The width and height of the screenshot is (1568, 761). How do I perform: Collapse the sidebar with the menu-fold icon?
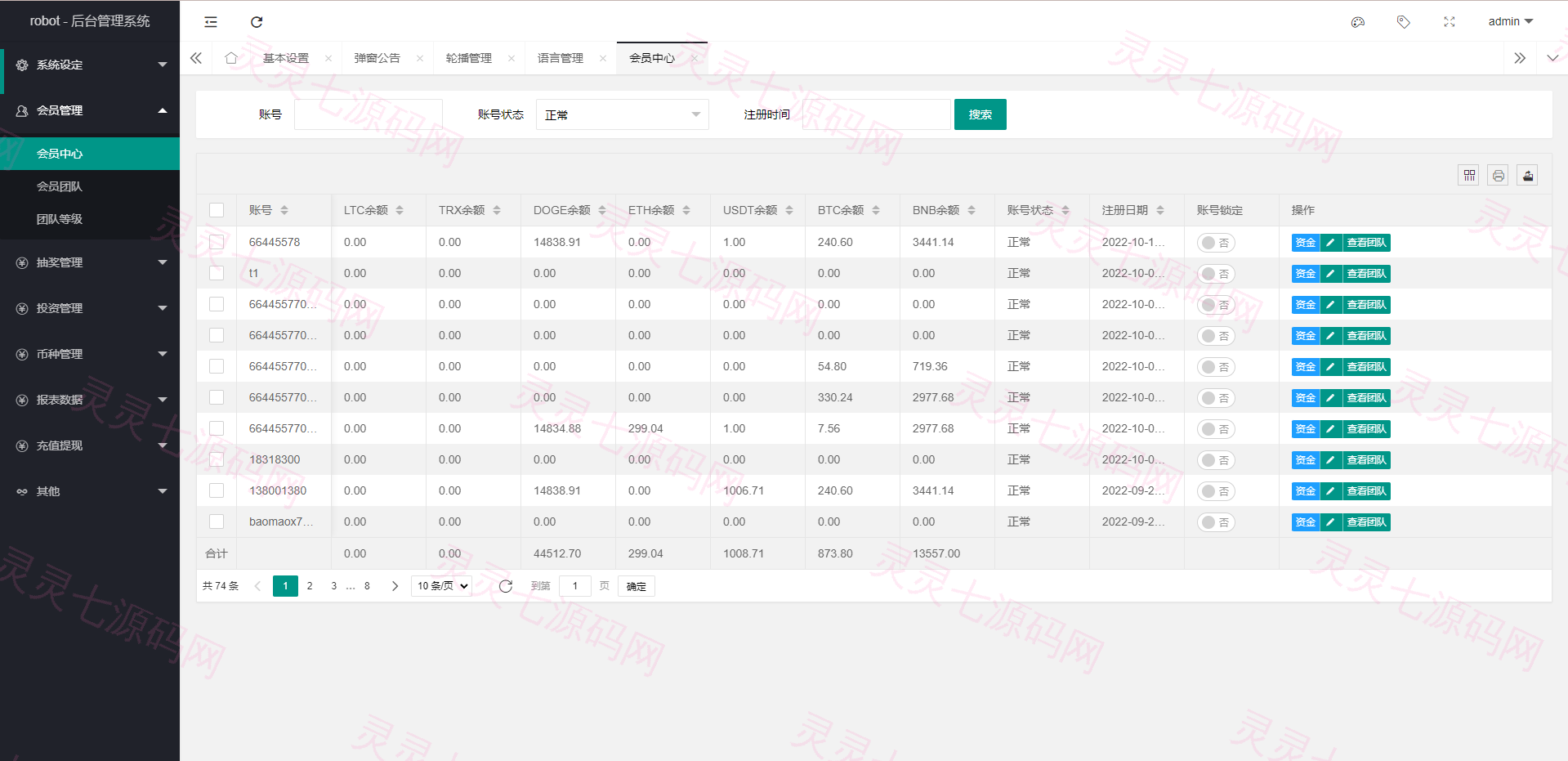[x=211, y=22]
